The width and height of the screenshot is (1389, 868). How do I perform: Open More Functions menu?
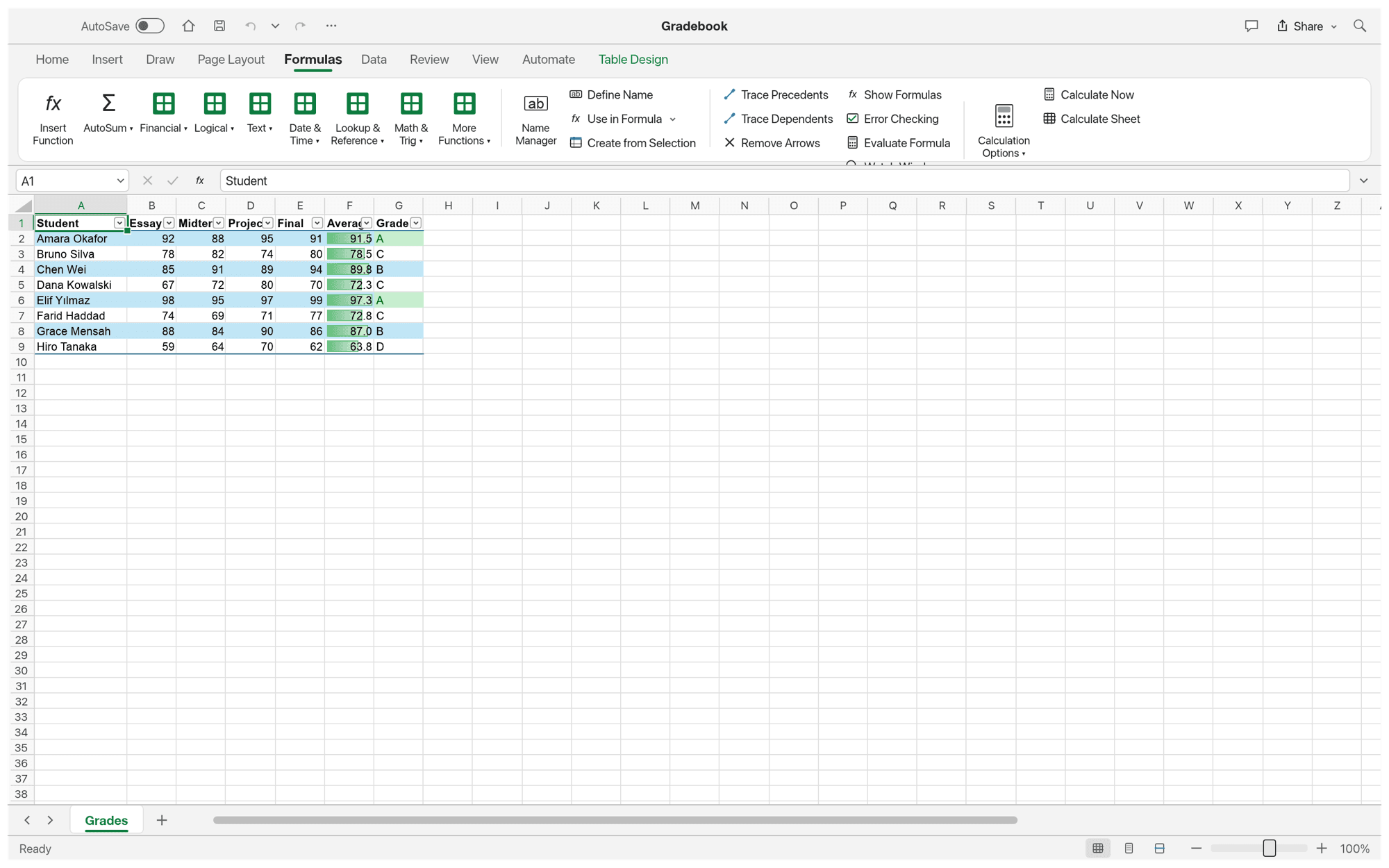pos(464,119)
